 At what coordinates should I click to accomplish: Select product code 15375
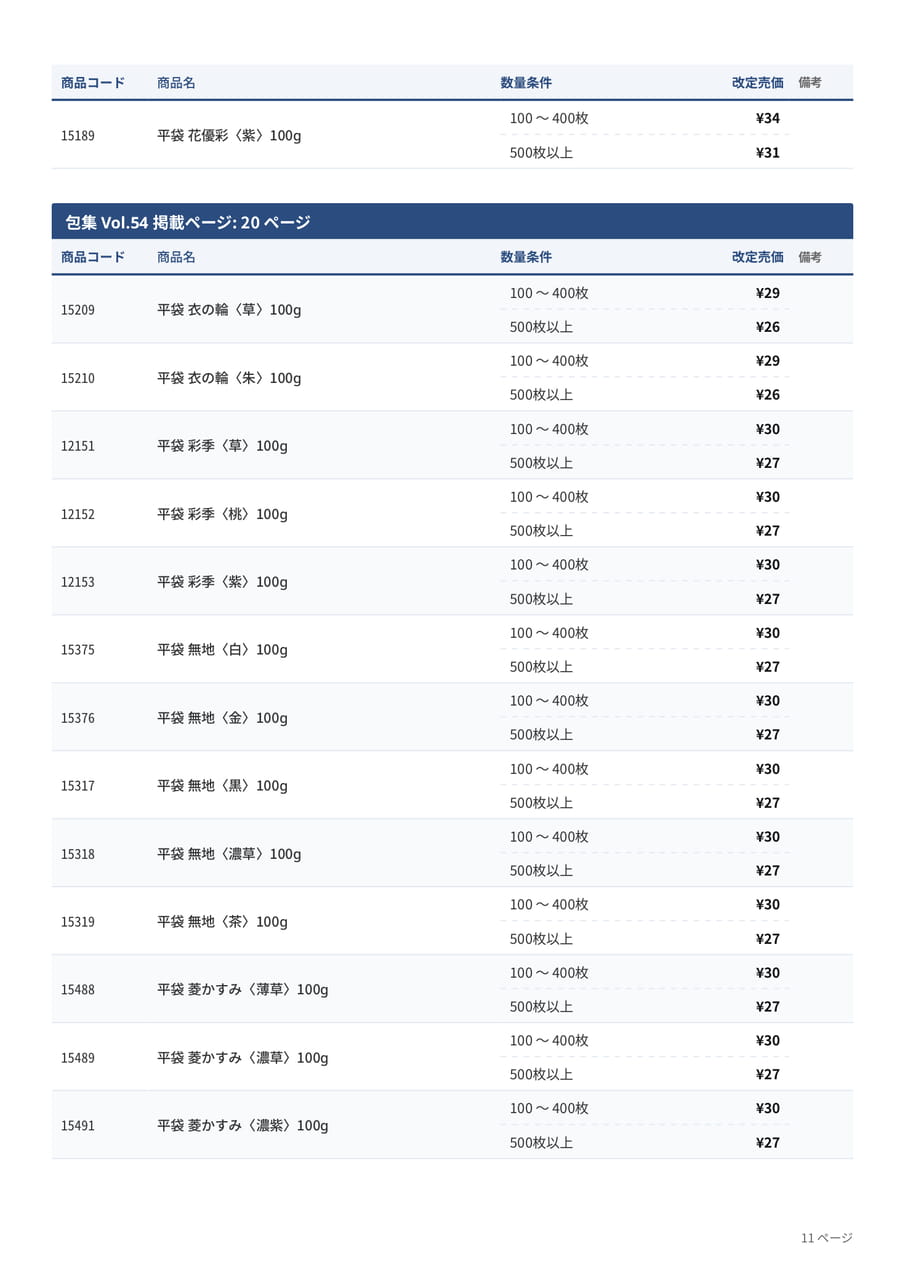click(78, 650)
